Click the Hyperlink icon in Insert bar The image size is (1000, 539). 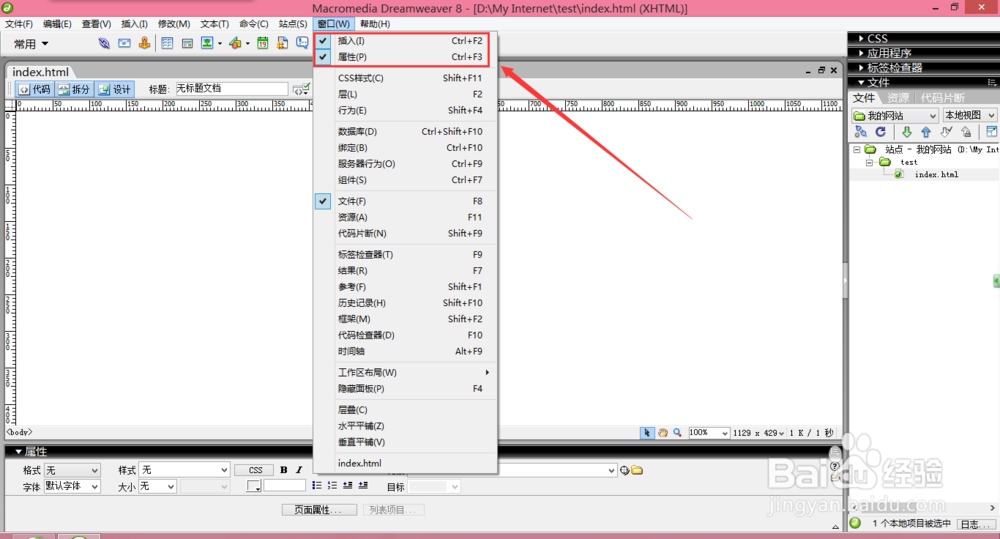coord(104,43)
